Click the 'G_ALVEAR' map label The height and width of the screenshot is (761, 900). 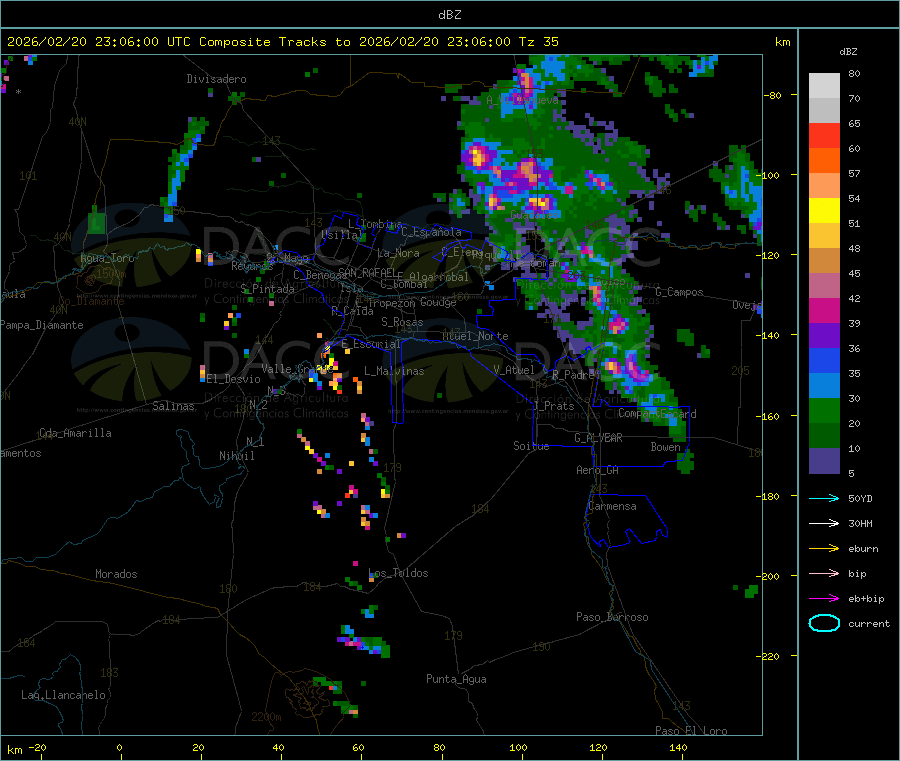(x=598, y=438)
